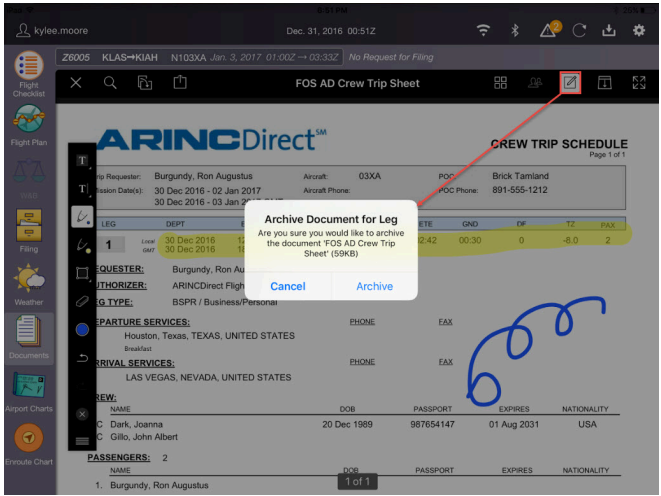
Task: Click the No Request for Filing status
Action: (x=391, y=57)
